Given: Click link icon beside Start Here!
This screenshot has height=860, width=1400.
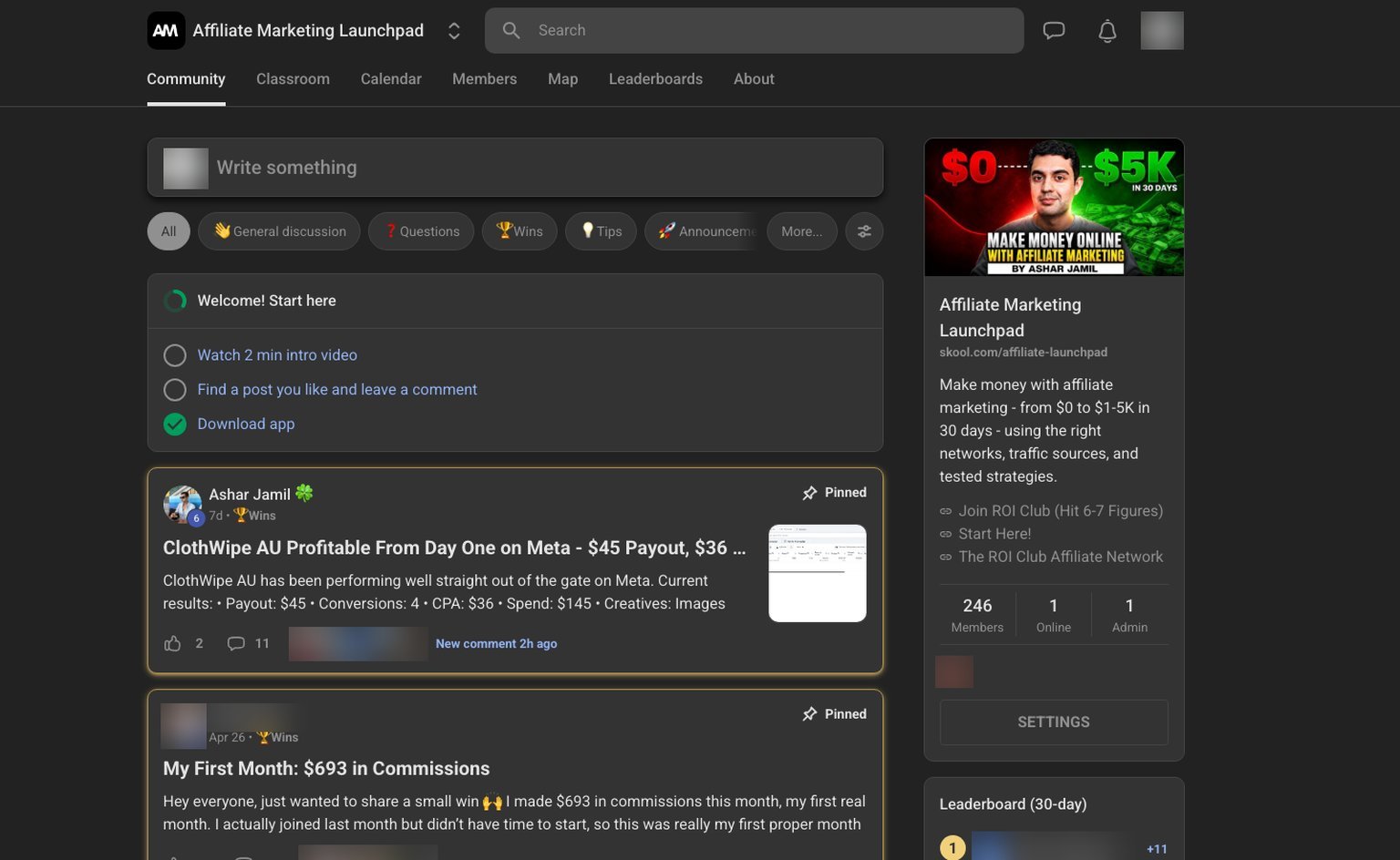Looking at the screenshot, I should click(946, 534).
